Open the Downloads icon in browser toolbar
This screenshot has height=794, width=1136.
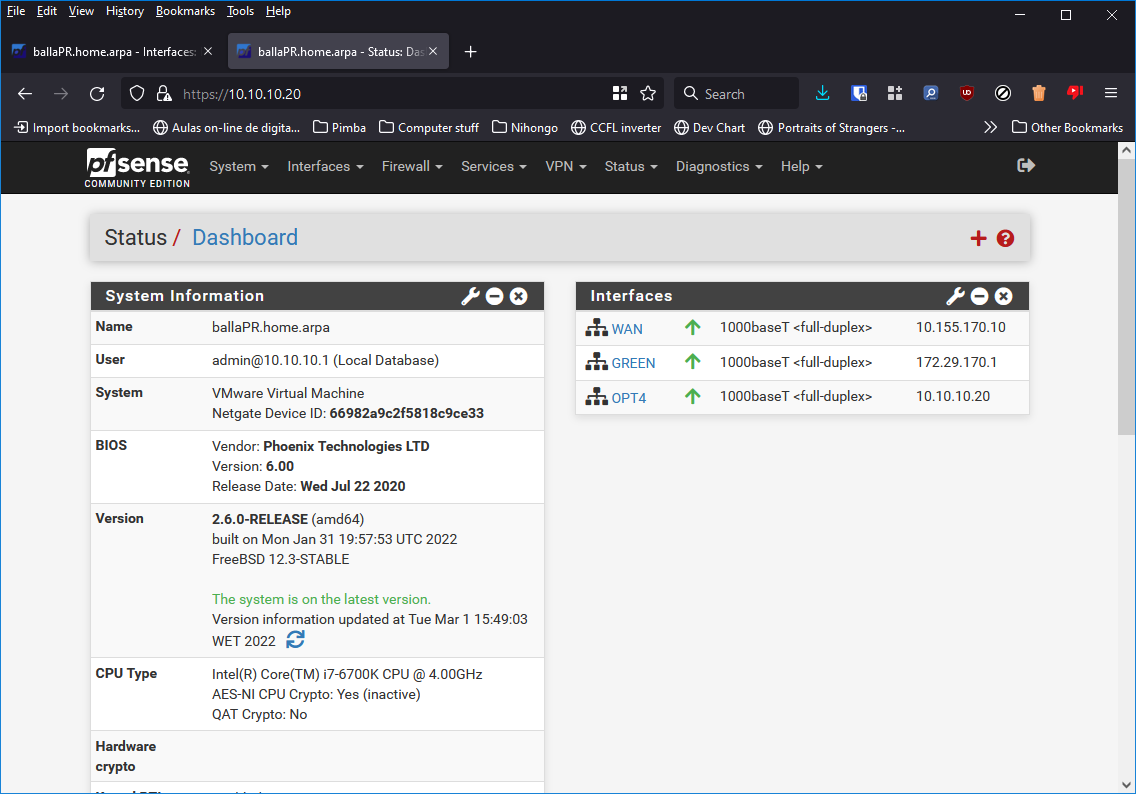pyautogui.click(x=823, y=93)
